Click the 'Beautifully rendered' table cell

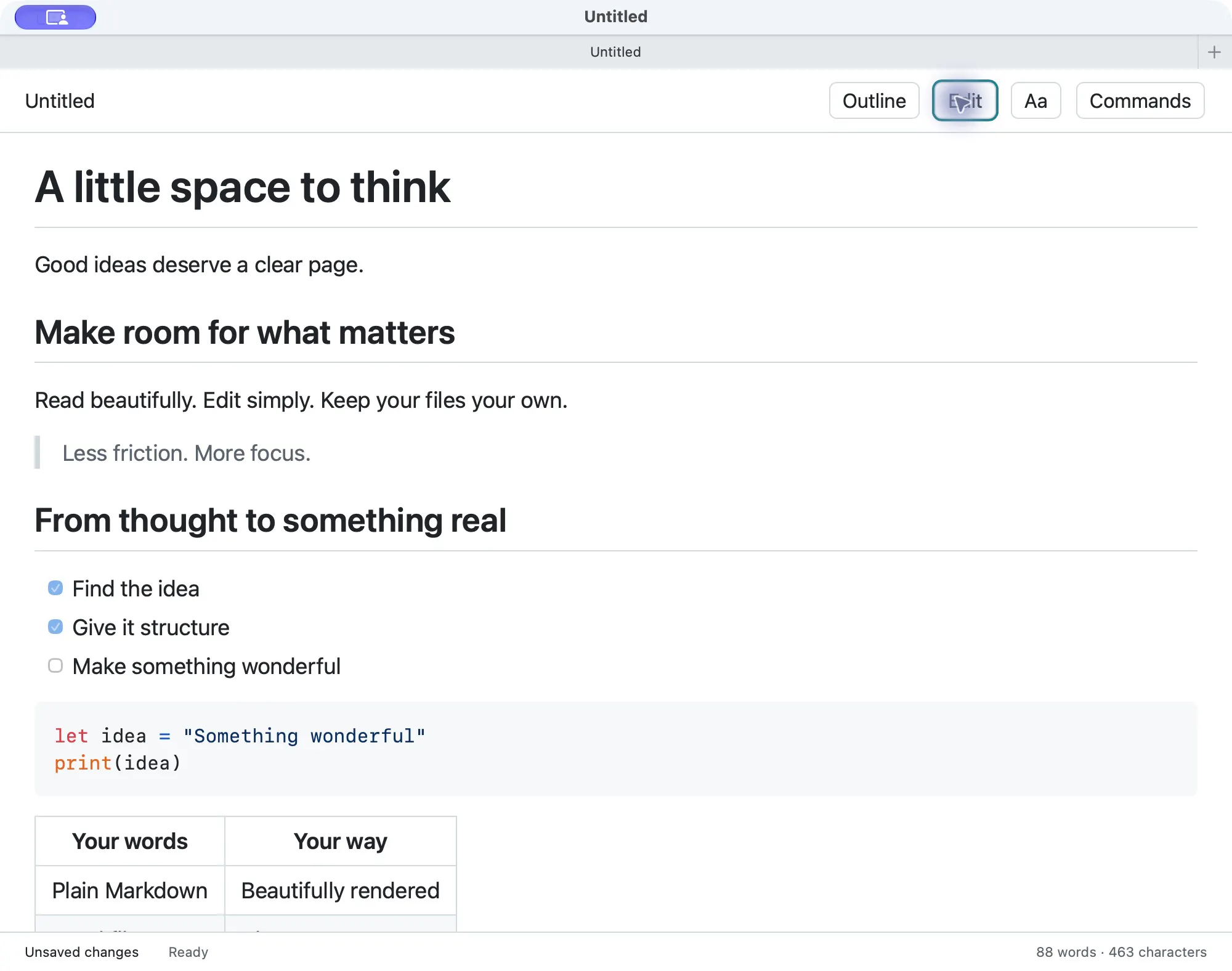pos(341,891)
